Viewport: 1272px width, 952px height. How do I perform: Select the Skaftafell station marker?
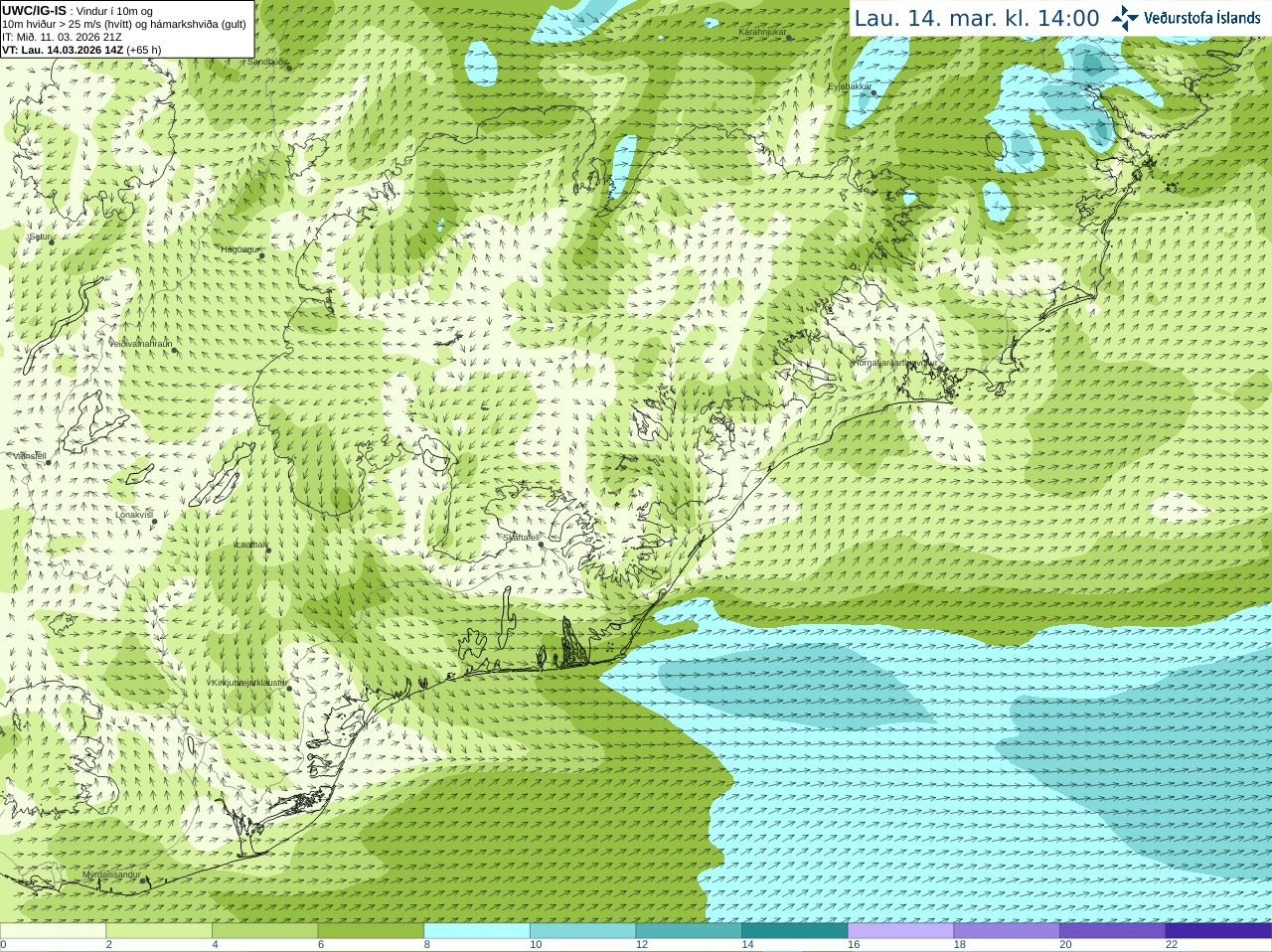click(540, 544)
